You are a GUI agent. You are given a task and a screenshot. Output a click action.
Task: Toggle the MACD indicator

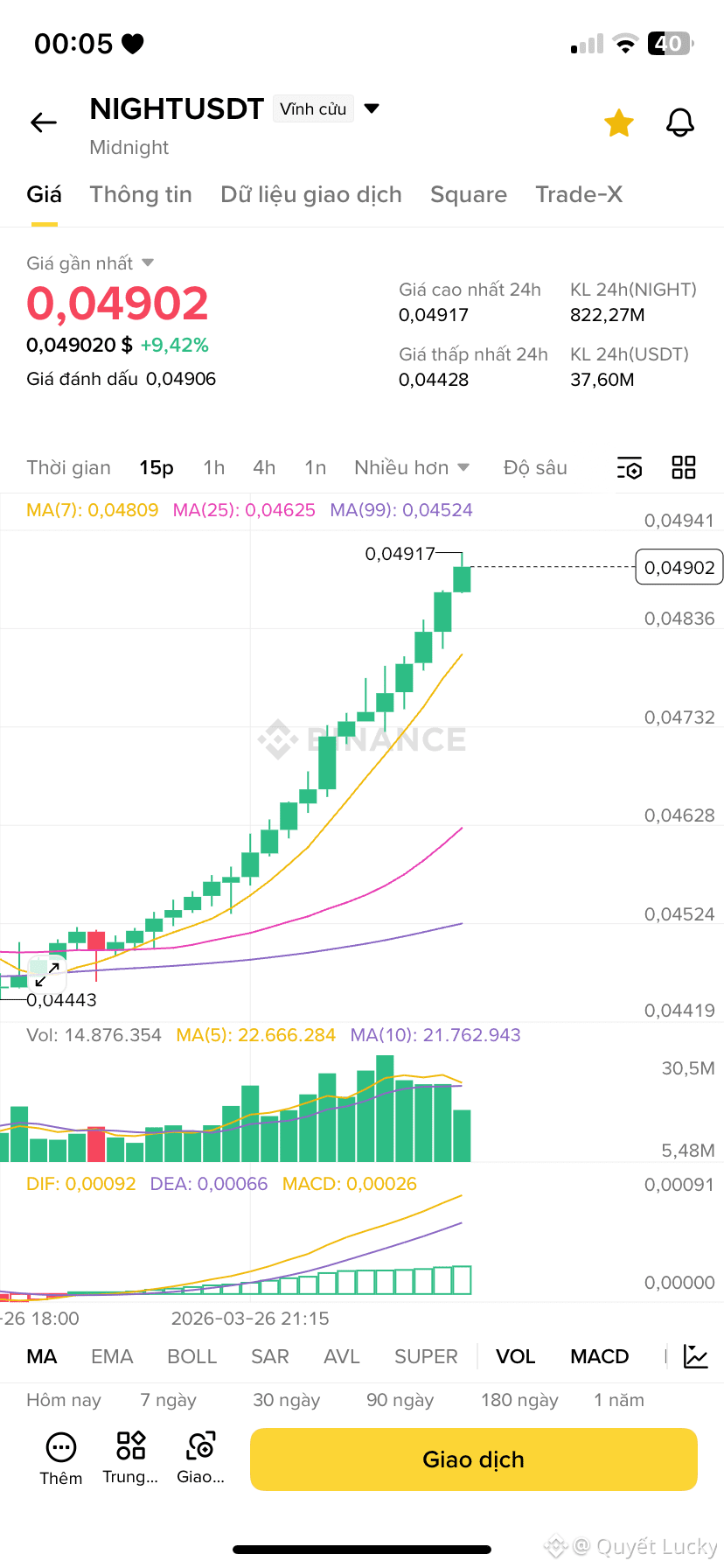(600, 1356)
